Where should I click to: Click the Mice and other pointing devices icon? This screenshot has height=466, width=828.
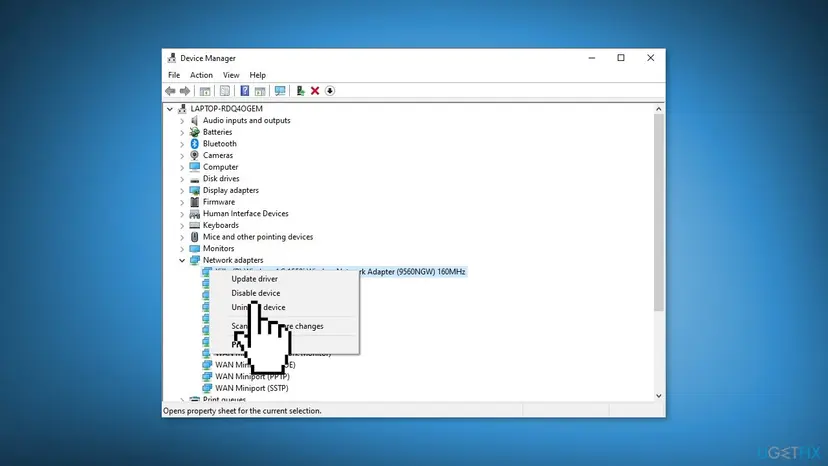point(194,237)
